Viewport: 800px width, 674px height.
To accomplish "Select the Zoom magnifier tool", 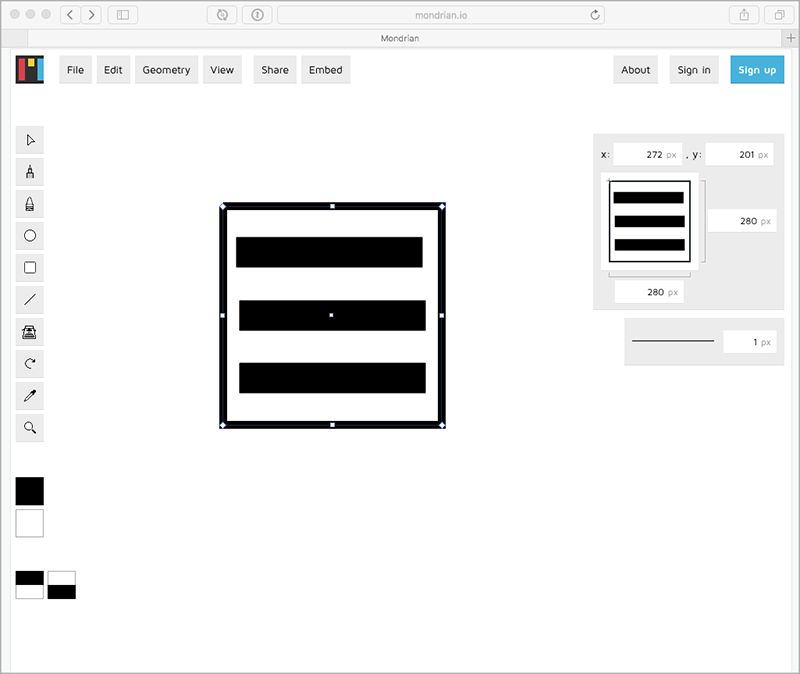I will click(30, 428).
